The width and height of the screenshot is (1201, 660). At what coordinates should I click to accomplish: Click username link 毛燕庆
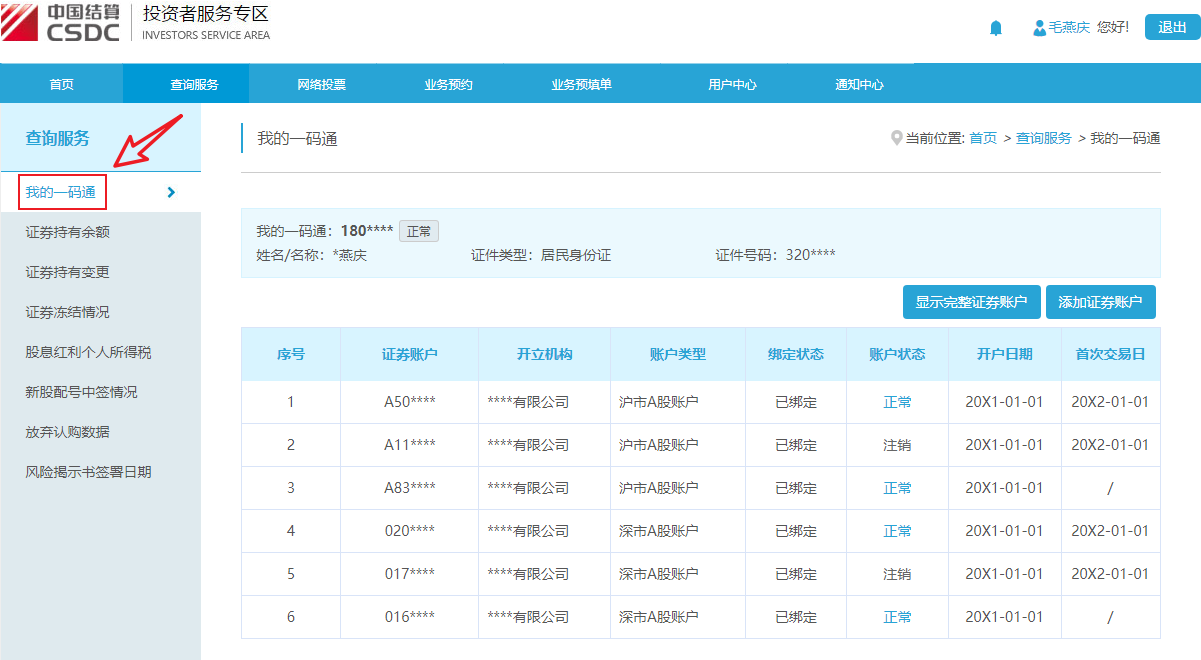point(1068,28)
